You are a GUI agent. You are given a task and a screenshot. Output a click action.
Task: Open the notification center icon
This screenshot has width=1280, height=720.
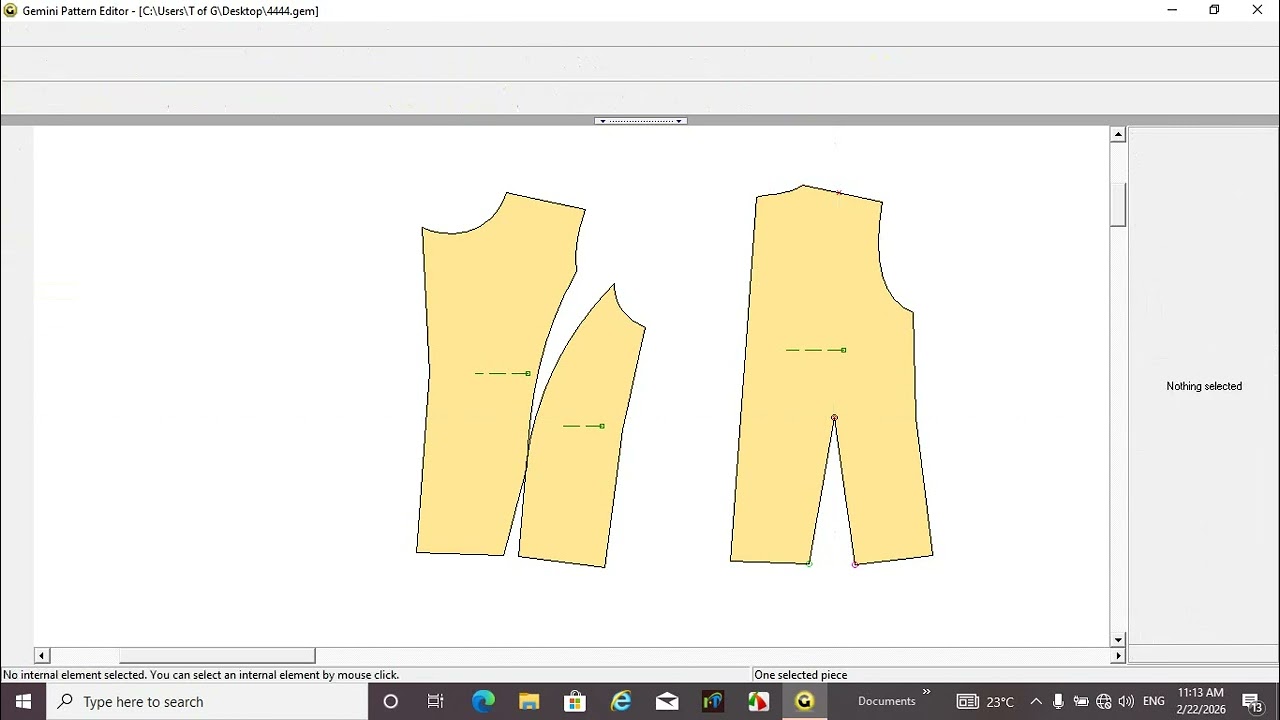pyautogui.click(x=1252, y=701)
